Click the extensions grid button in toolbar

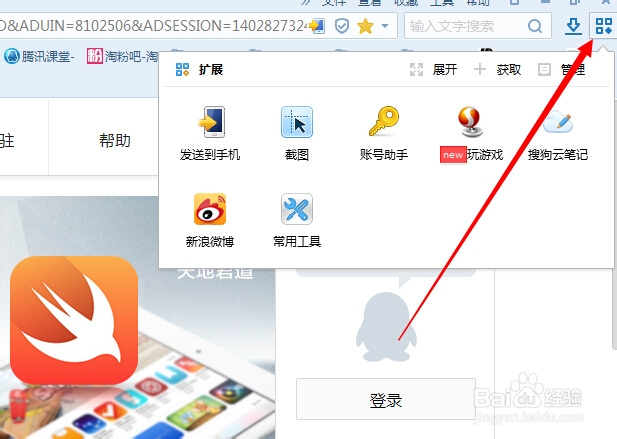(603, 26)
